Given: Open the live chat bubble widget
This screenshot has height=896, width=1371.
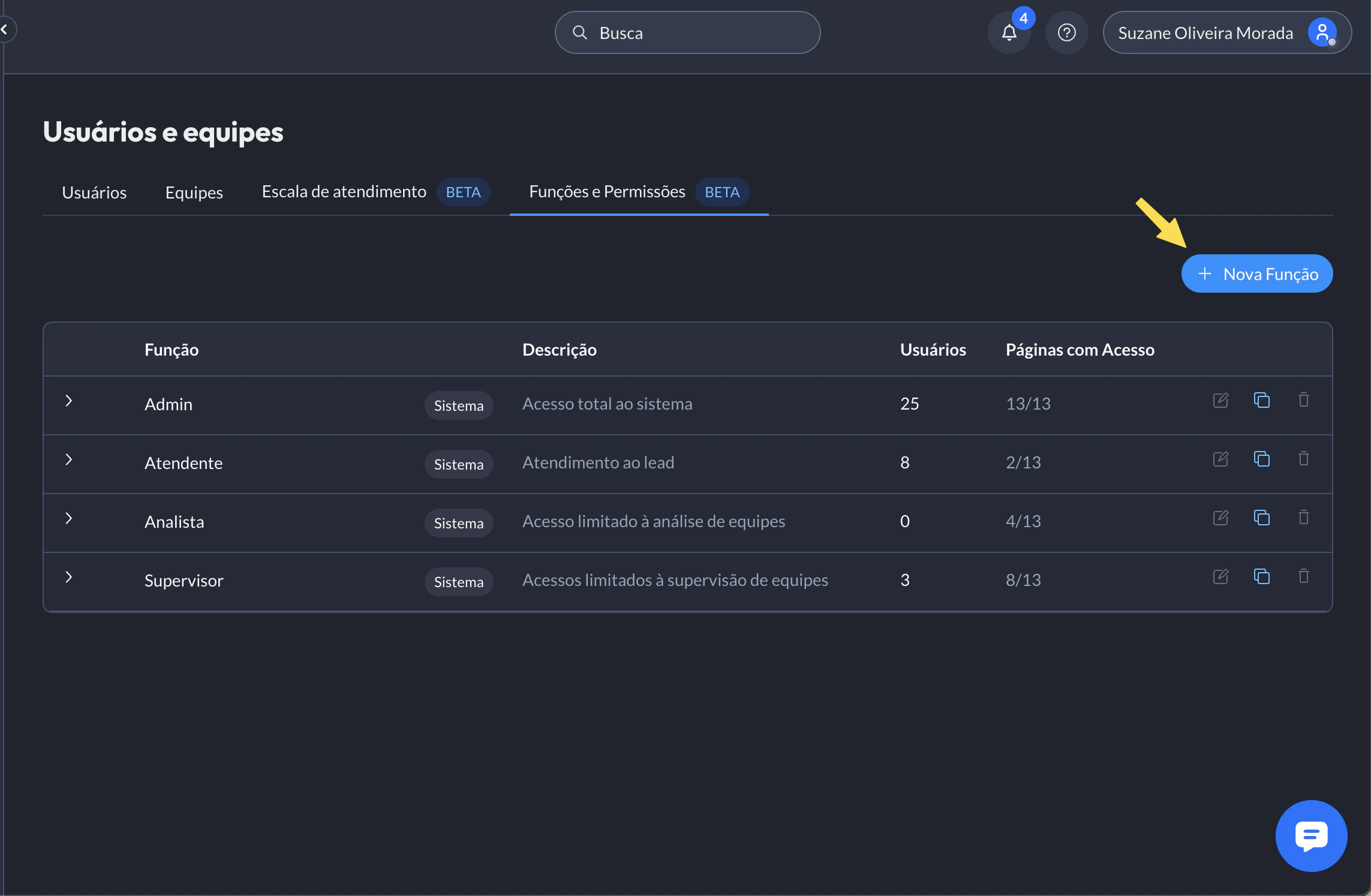Looking at the screenshot, I should tap(1311, 835).
